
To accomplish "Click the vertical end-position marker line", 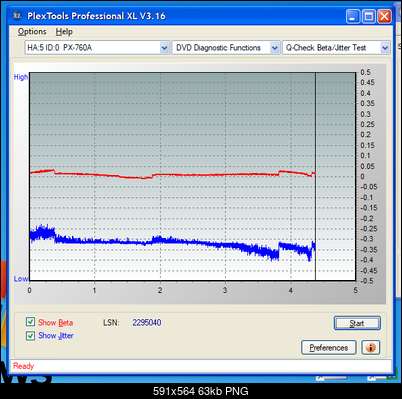I will pos(315,176).
